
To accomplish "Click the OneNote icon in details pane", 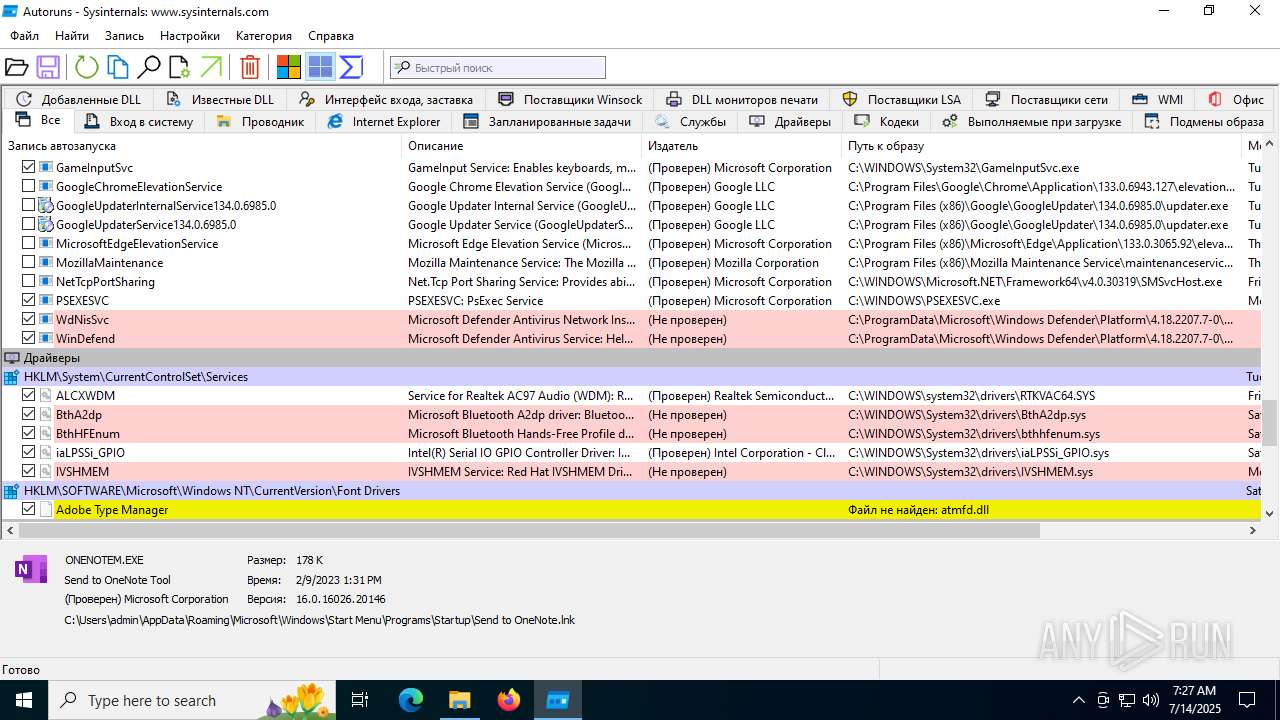I will 31,570.
